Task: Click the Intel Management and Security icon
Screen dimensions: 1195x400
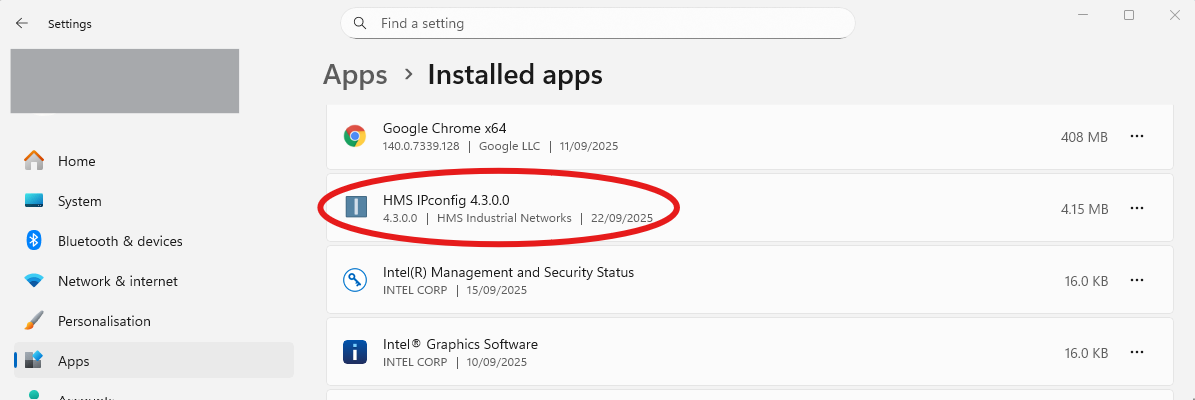Action: [354, 281]
